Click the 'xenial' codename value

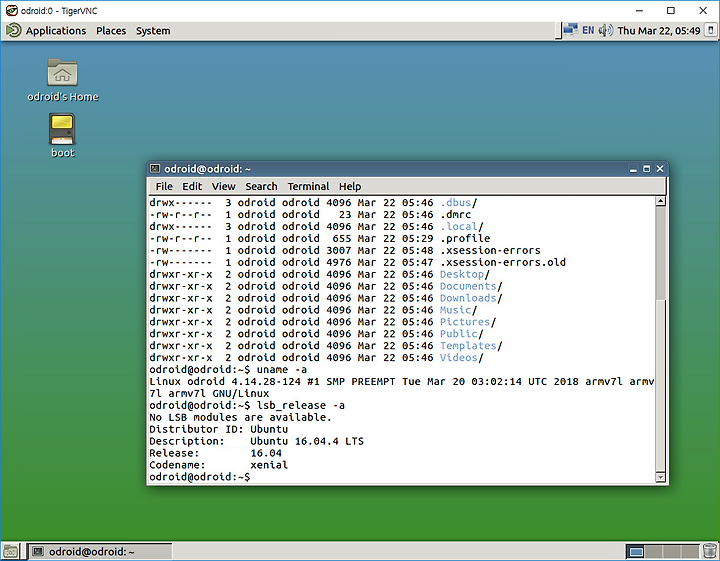click(x=269, y=465)
